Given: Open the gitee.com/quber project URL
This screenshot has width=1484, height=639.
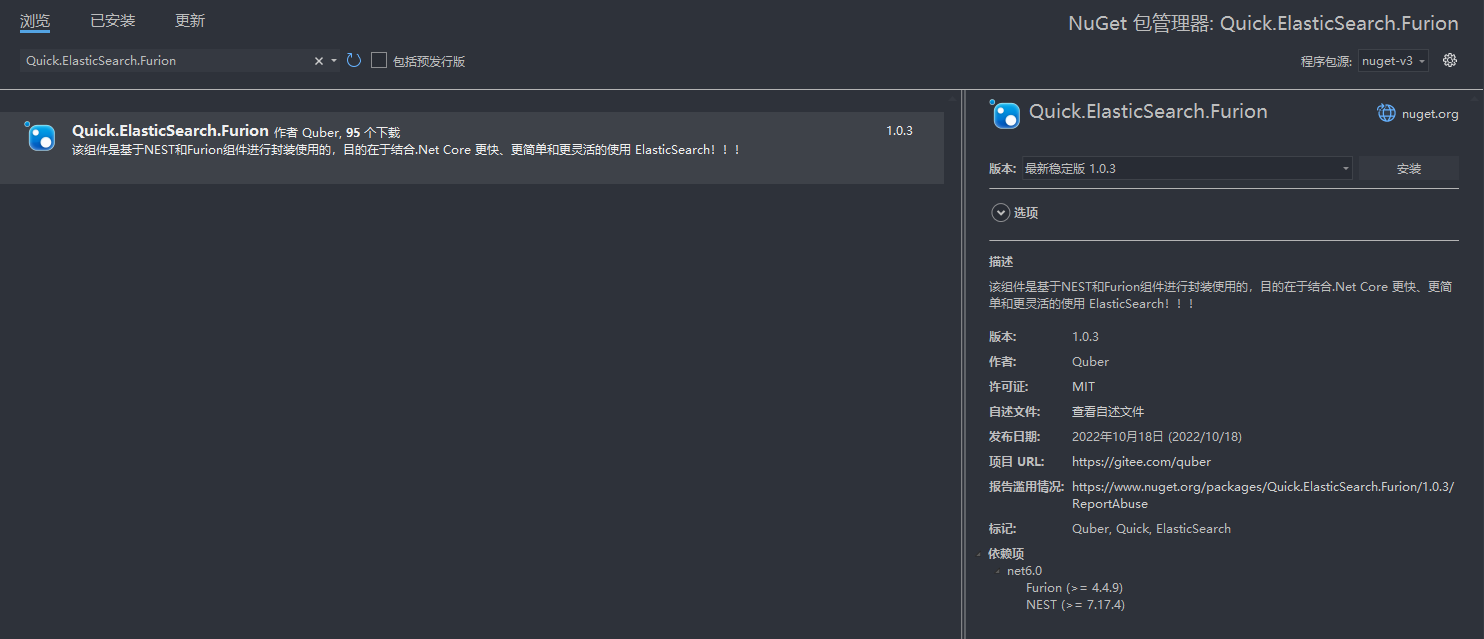Looking at the screenshot, I should (x=1141, y=461).
